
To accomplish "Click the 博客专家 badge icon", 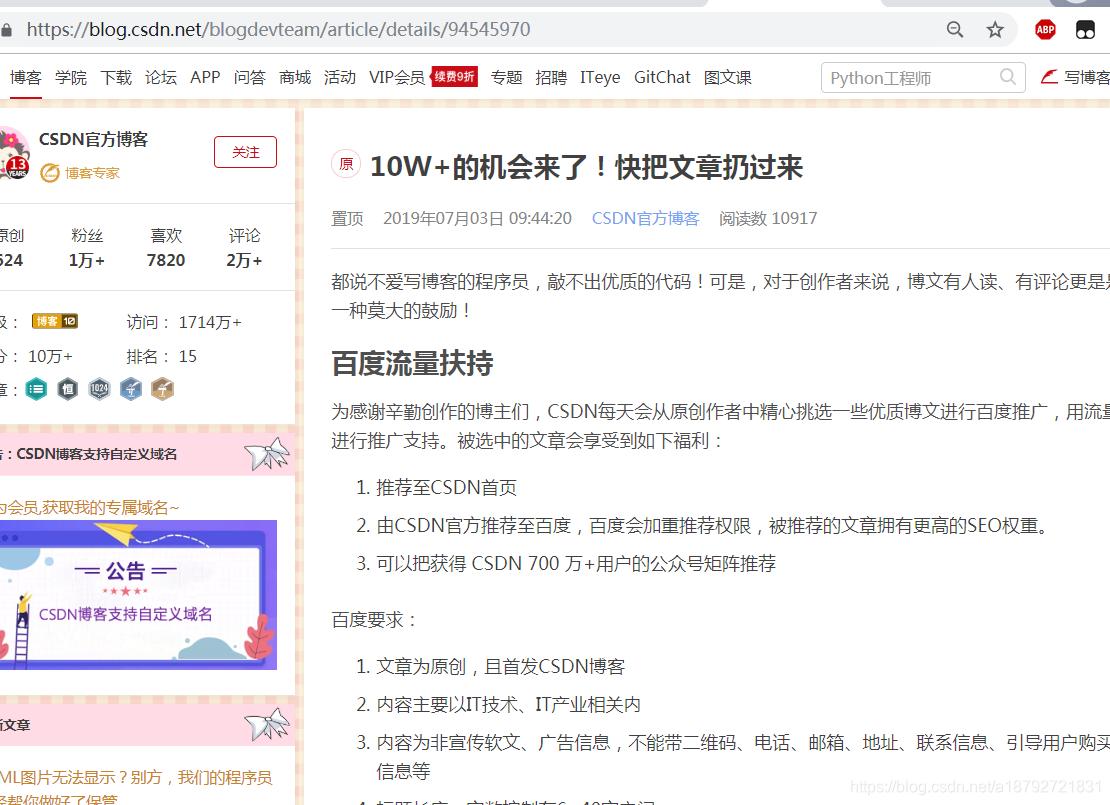I will pyautogui.click(x=50, y=173).
